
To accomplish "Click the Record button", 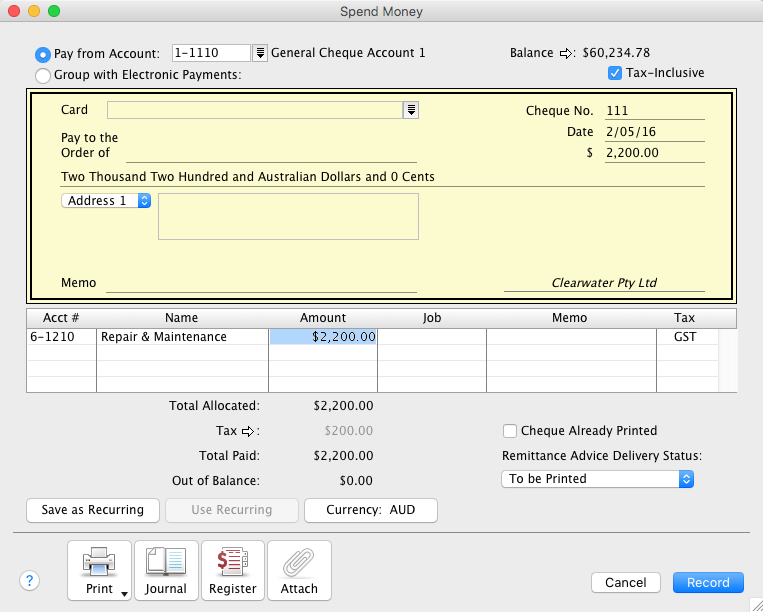I will tap(708, 582).
